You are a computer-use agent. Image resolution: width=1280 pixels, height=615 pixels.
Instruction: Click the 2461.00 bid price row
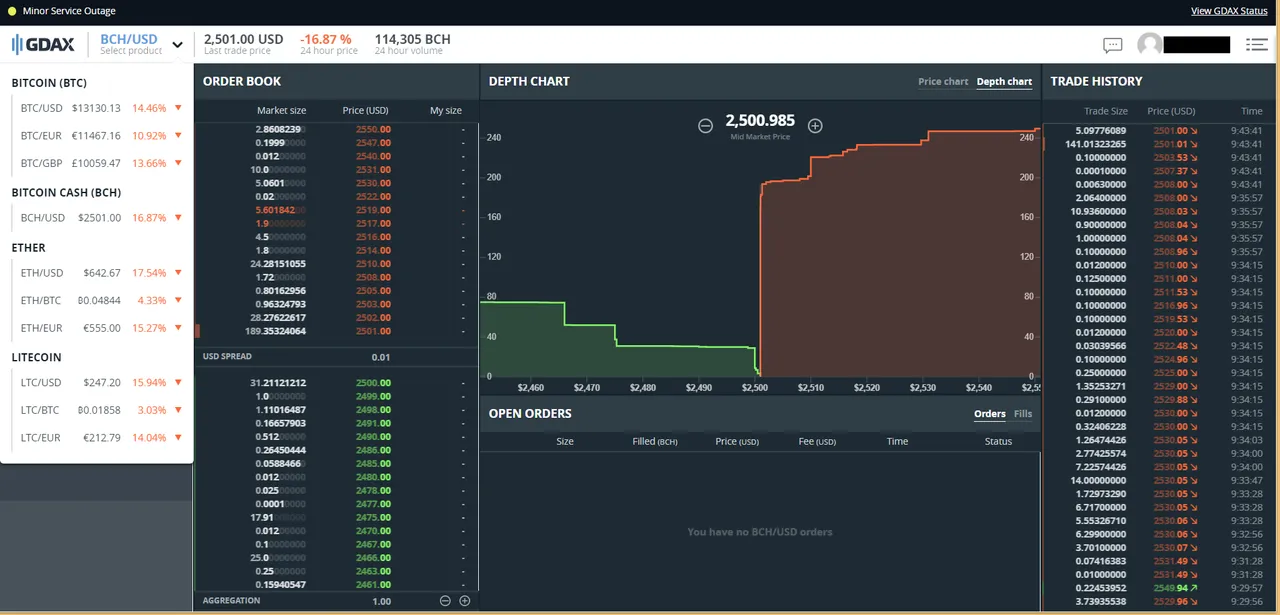[x=336, y=584]
